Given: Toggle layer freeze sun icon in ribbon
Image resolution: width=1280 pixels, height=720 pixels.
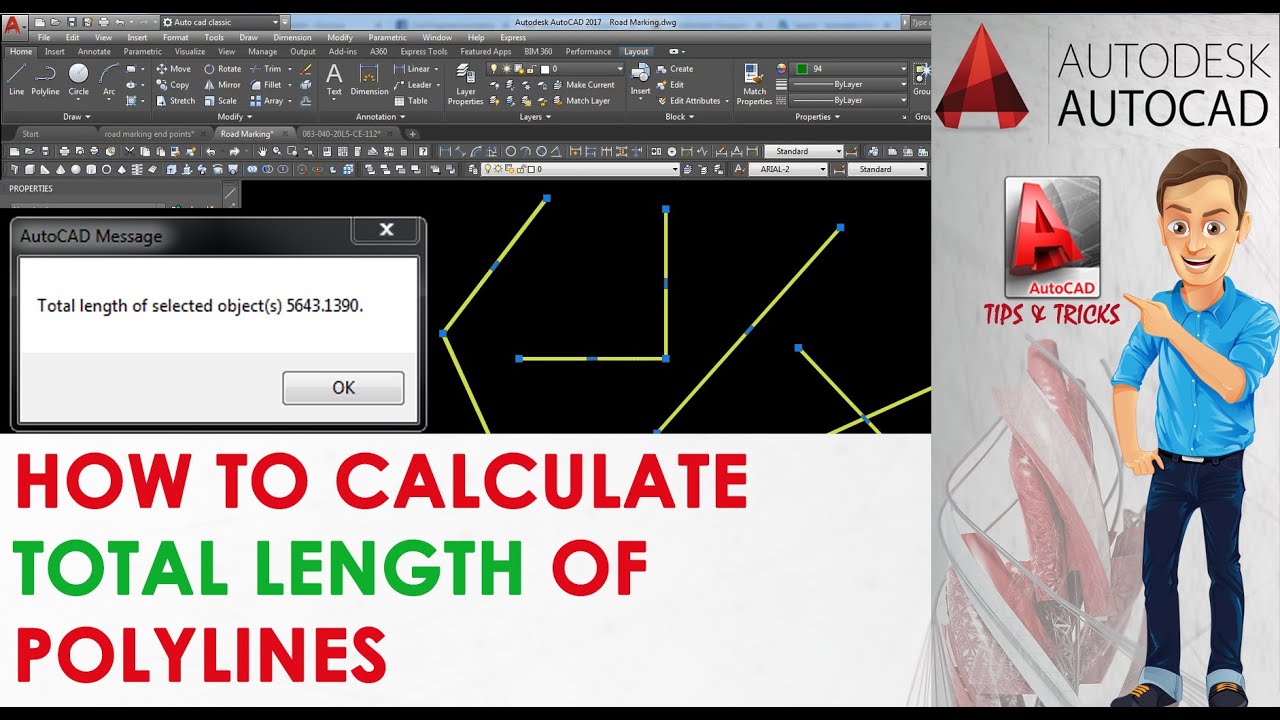Looking at the screenshot, I should coord(506,69).
